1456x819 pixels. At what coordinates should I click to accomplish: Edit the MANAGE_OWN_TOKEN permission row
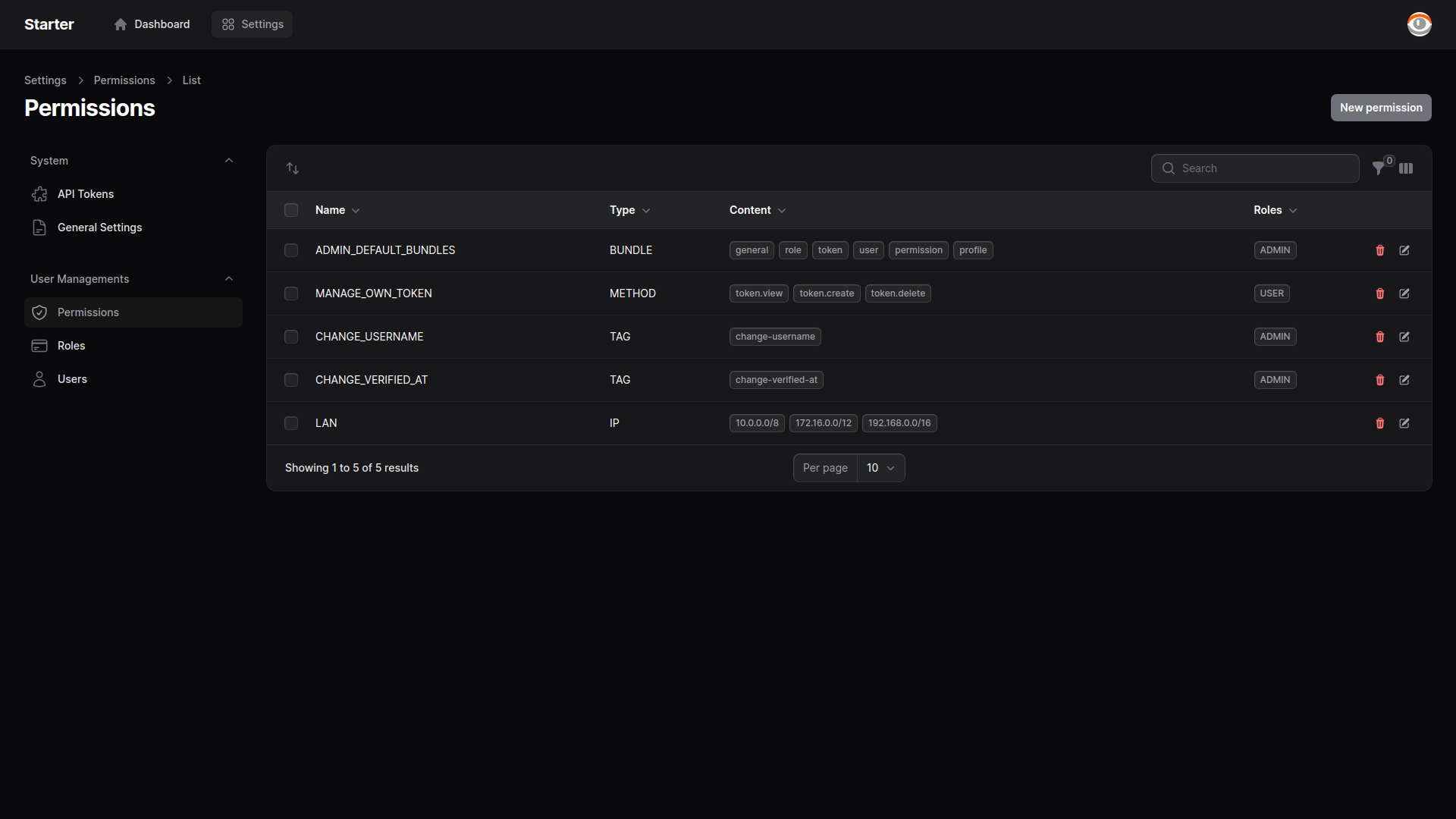[1404, 293]
